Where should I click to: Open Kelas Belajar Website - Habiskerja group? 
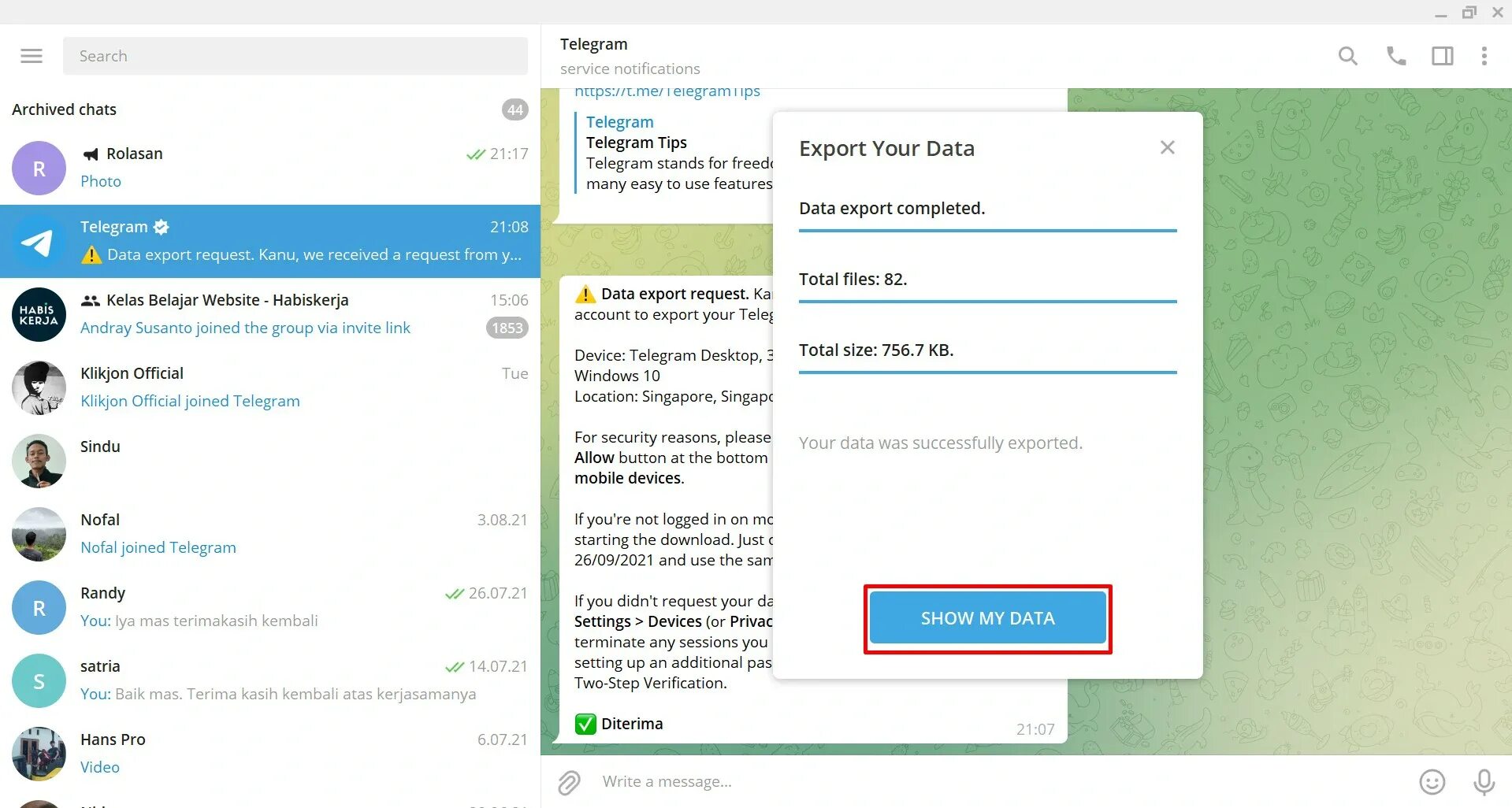pyautogui.click(x=270, y=314)
